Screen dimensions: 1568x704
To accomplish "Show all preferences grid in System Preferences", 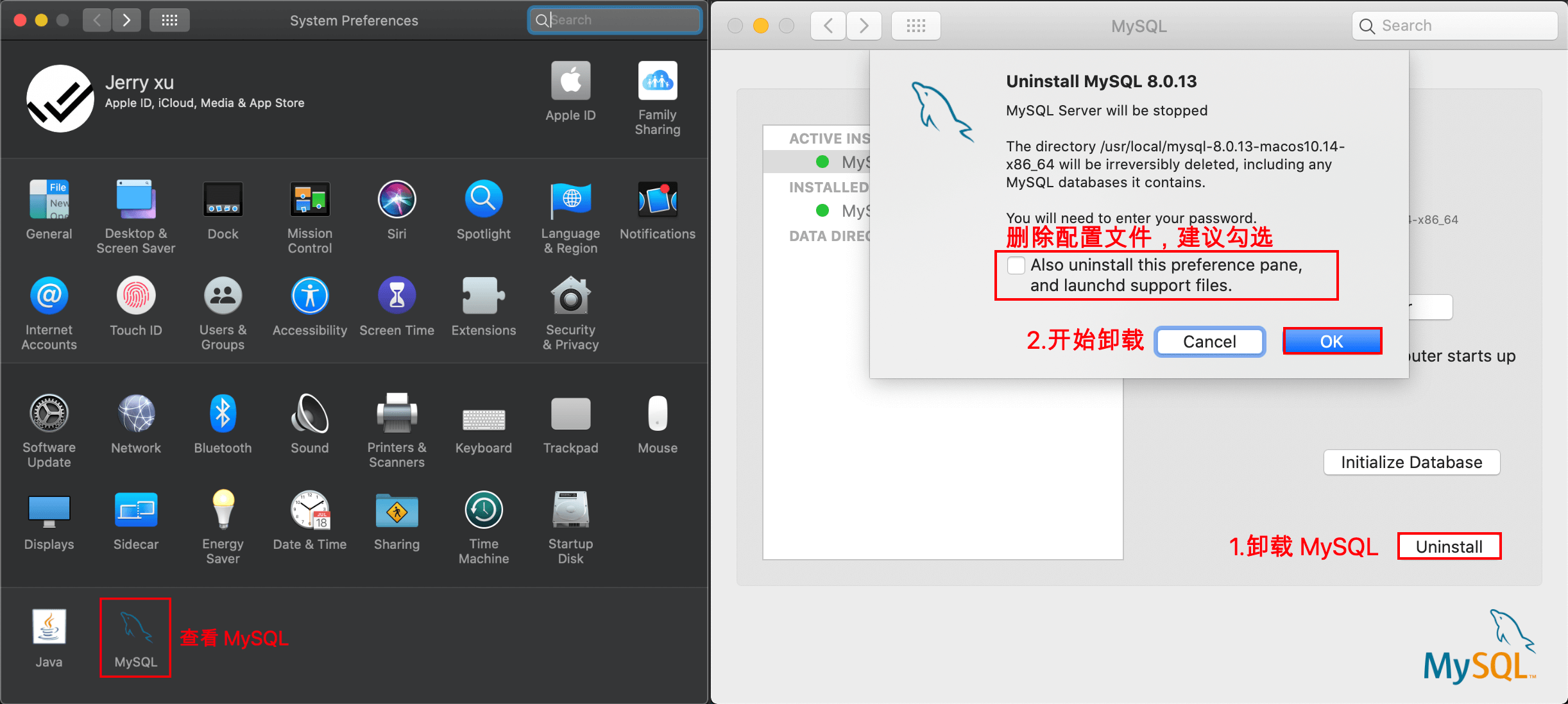I will click(169, 21).
